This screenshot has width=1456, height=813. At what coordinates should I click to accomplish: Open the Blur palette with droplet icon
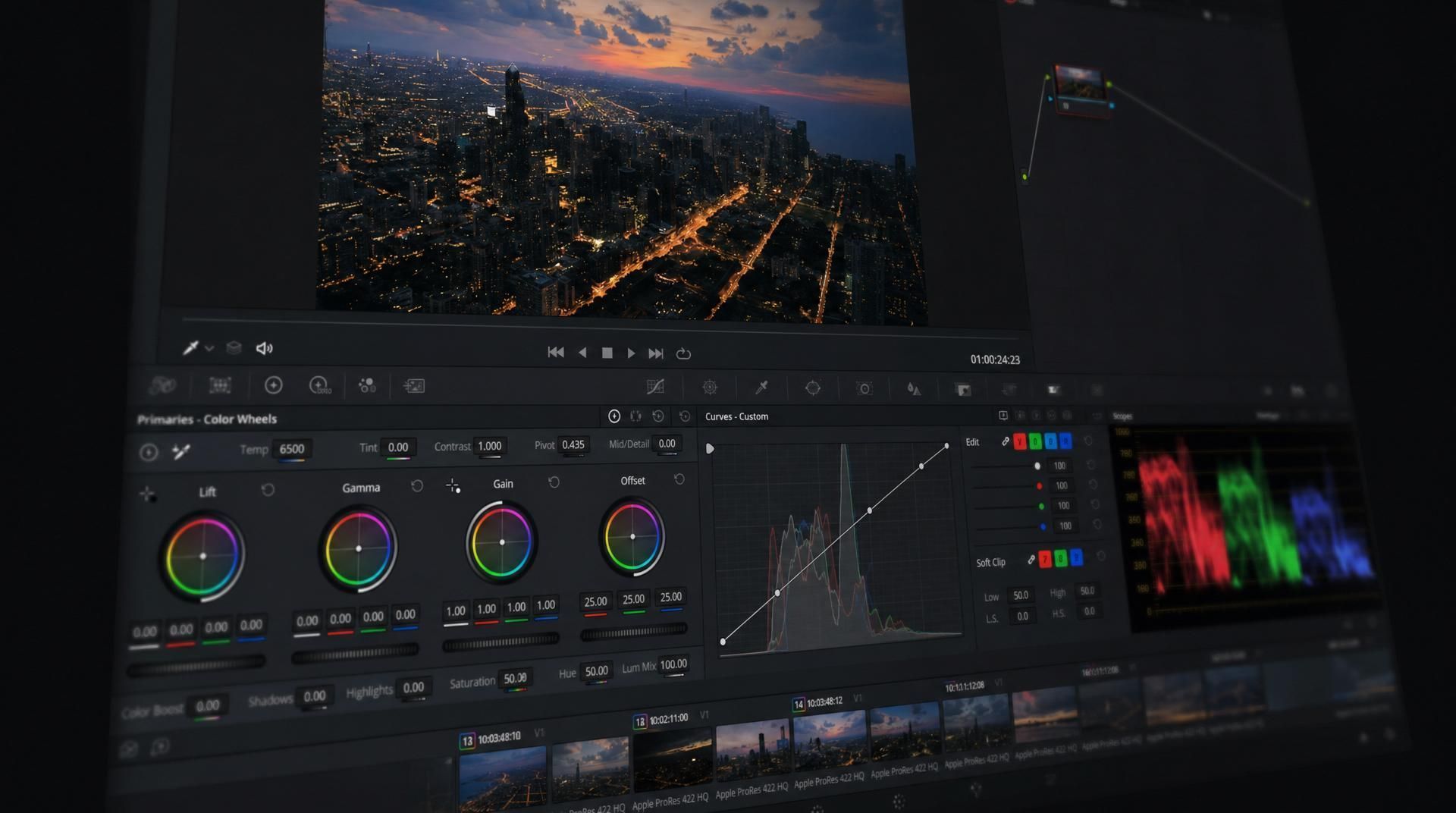pyautogui.click(x=914, y=389)
